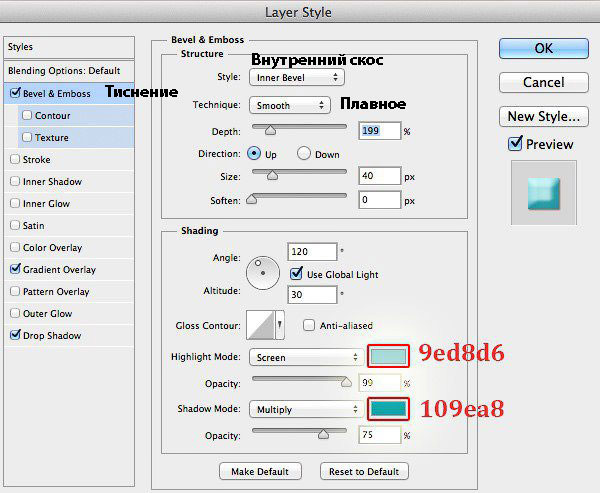Select the Stroke effect row
This screenshot has width=600, height=493.
pyautogui.click(x=69, y=159)
